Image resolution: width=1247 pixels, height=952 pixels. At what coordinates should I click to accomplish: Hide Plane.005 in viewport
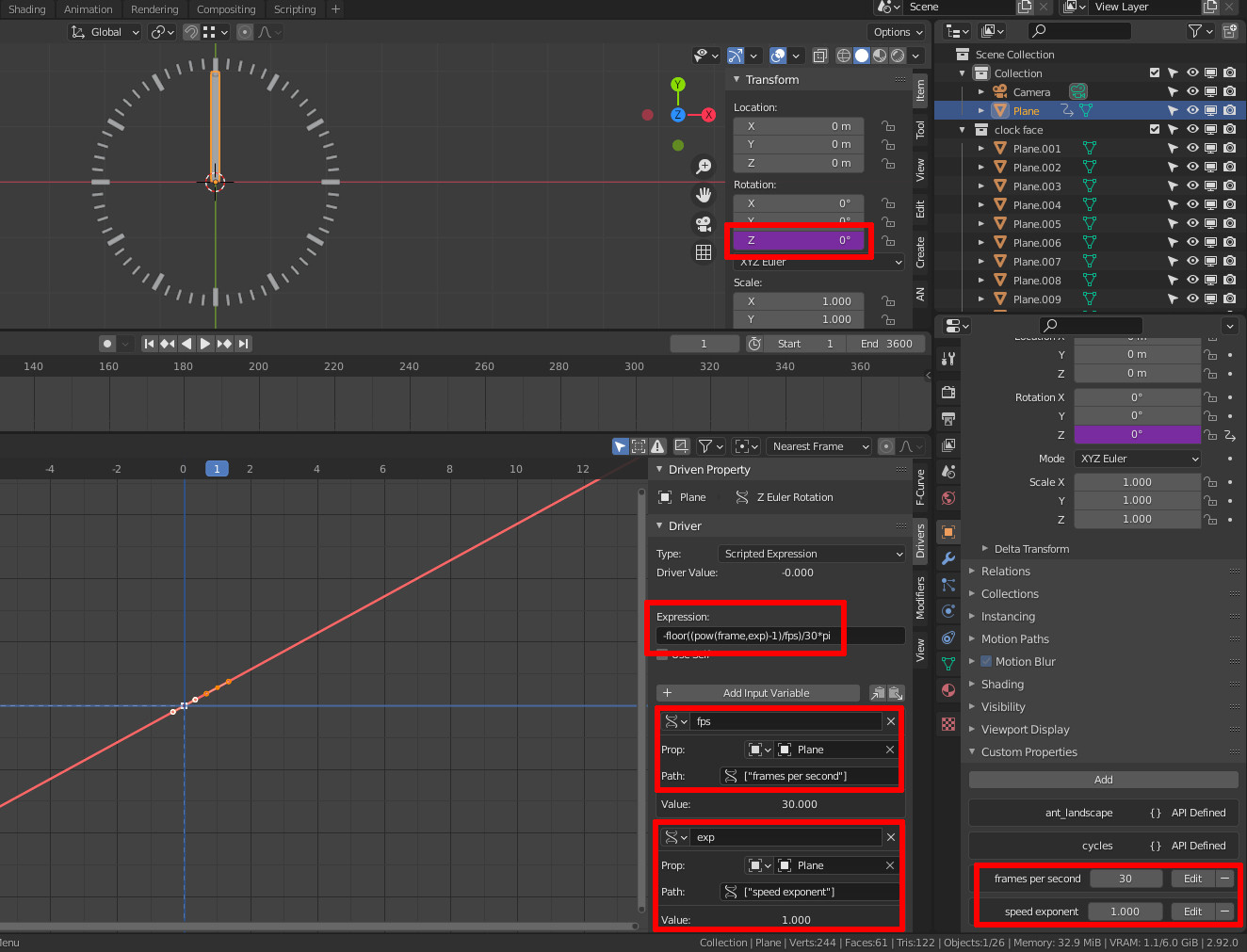click(x=1192, y=223)
